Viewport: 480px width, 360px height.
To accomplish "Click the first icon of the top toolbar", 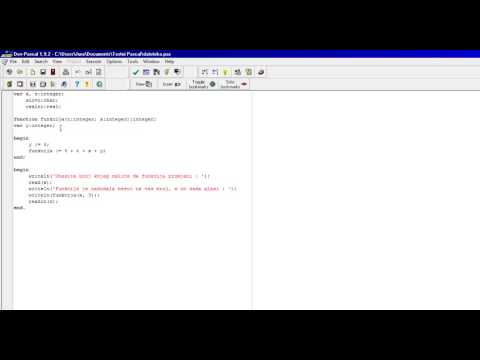I will tap(9, 72).
